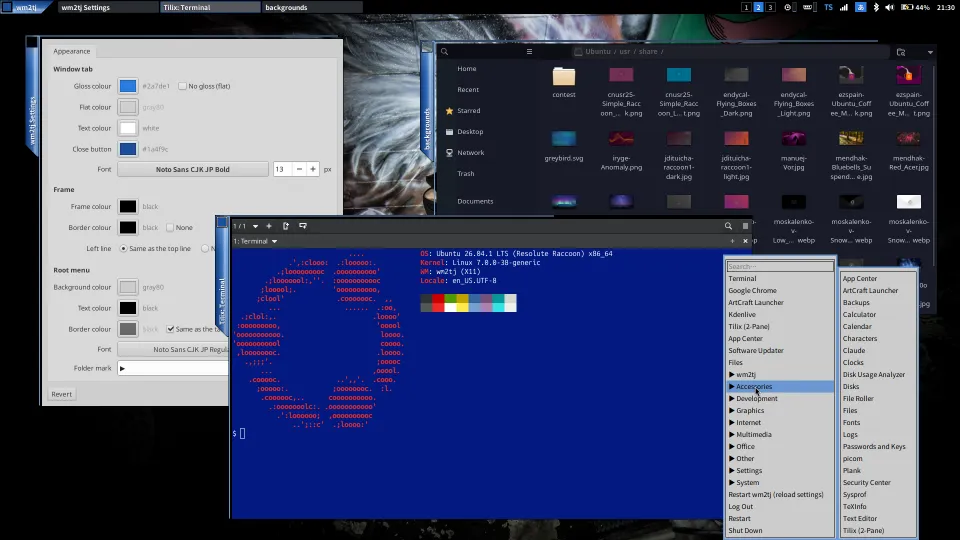Click the add terminal down icon in Tilix
This screenshot has width=960, height=540.
tap(302, 226)
